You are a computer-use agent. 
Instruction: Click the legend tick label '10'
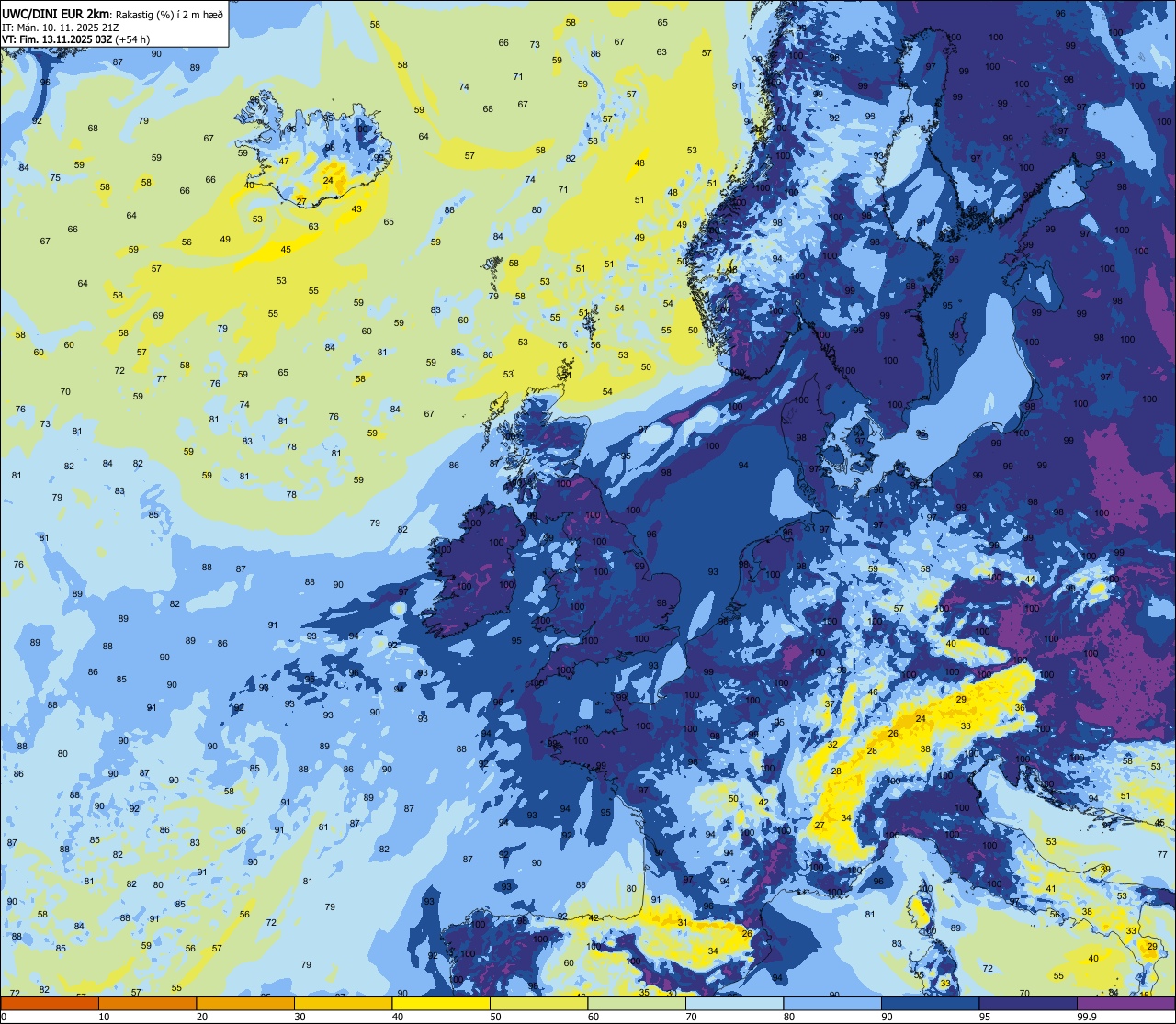(104, 1017)
